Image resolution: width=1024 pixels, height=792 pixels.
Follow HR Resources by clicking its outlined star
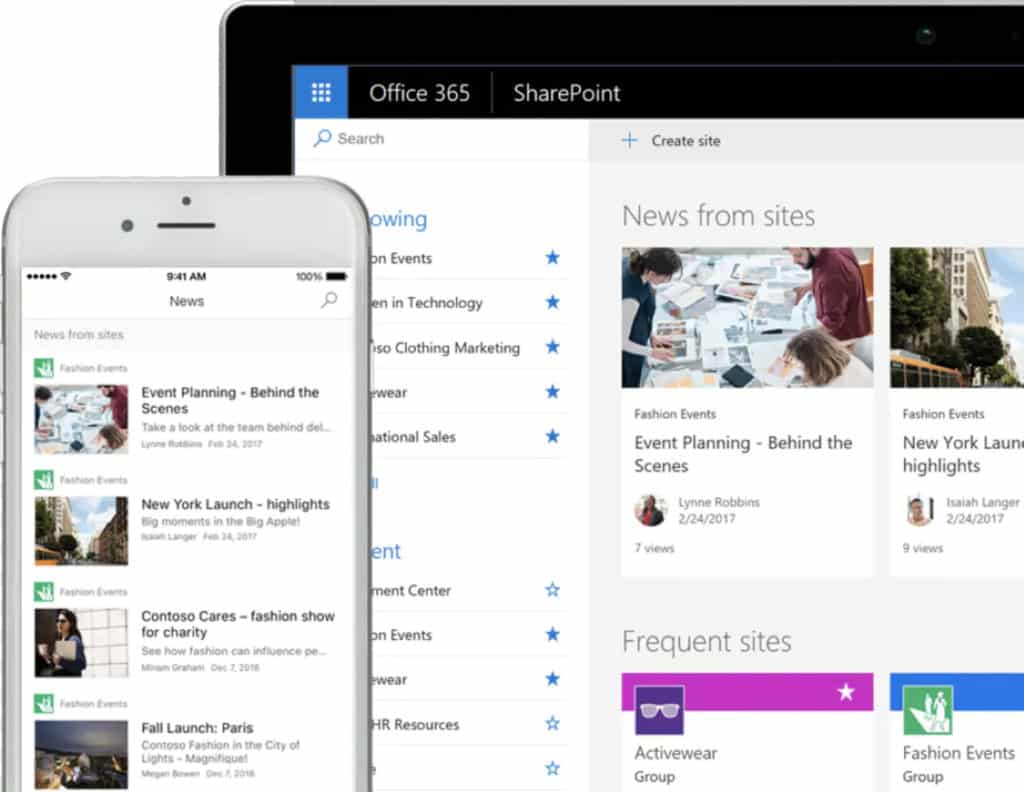tap(552, 724)
